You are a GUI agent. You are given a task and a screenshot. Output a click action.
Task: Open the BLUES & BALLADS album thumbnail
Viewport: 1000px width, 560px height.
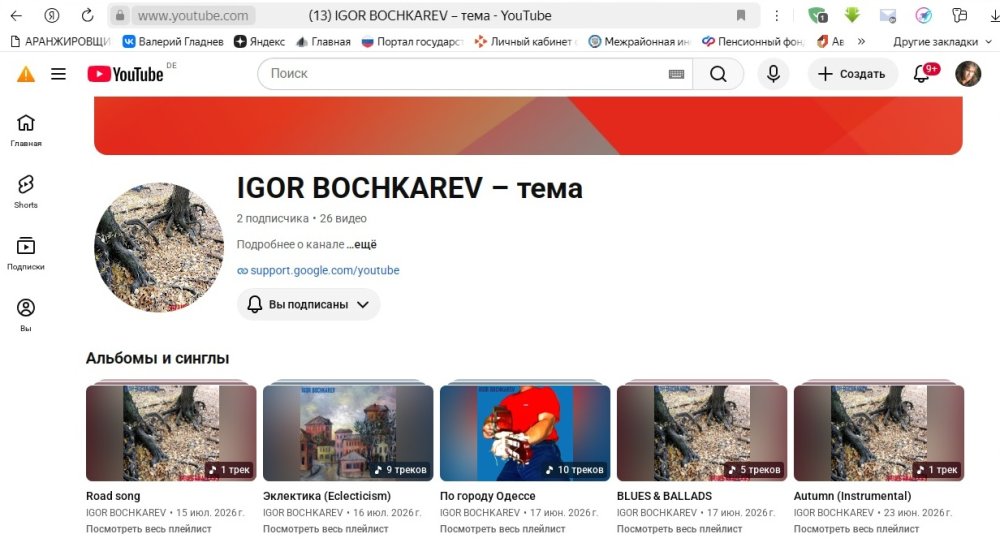point(702,432)
